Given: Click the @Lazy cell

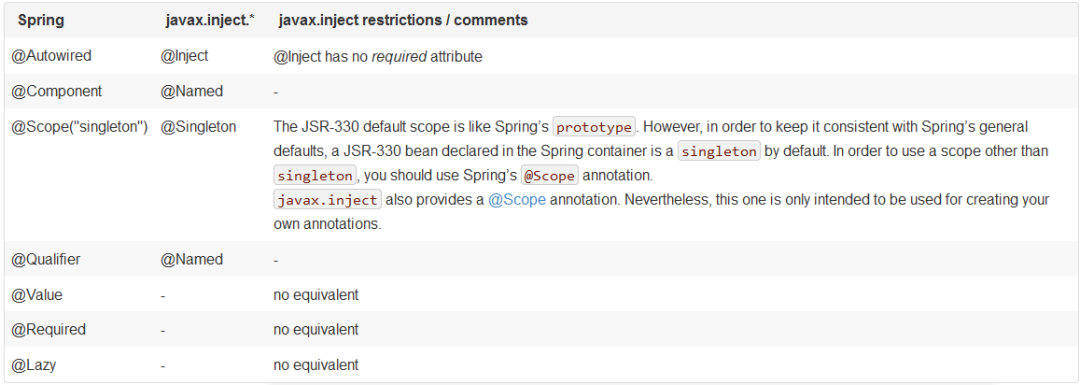Looking at the screenshot, I should coord(34,365).
